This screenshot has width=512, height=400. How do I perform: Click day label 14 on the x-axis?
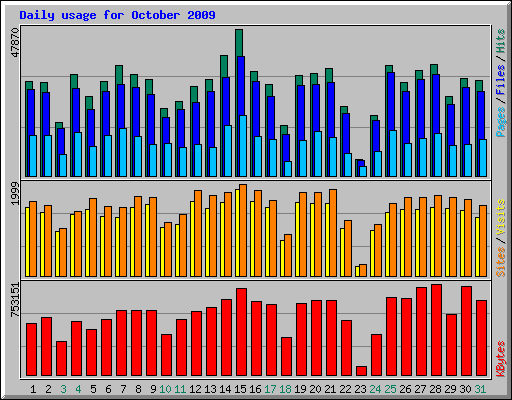coord(225,389)
